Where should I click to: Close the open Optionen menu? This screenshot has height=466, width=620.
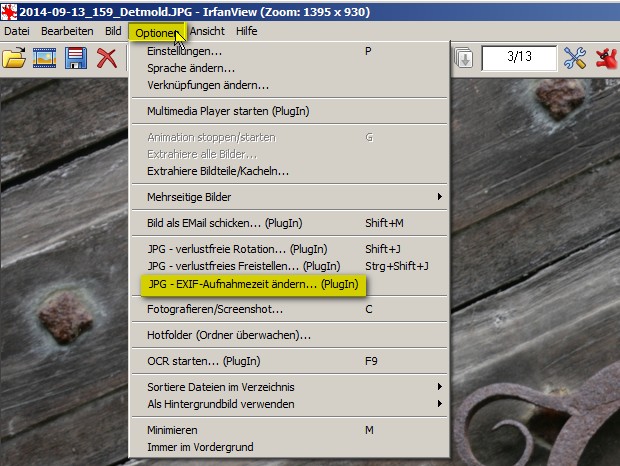156,32
